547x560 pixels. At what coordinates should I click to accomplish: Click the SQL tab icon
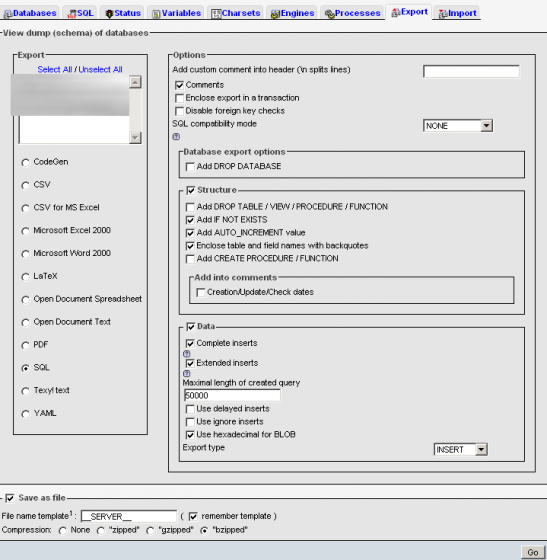[x=72, y=14]
